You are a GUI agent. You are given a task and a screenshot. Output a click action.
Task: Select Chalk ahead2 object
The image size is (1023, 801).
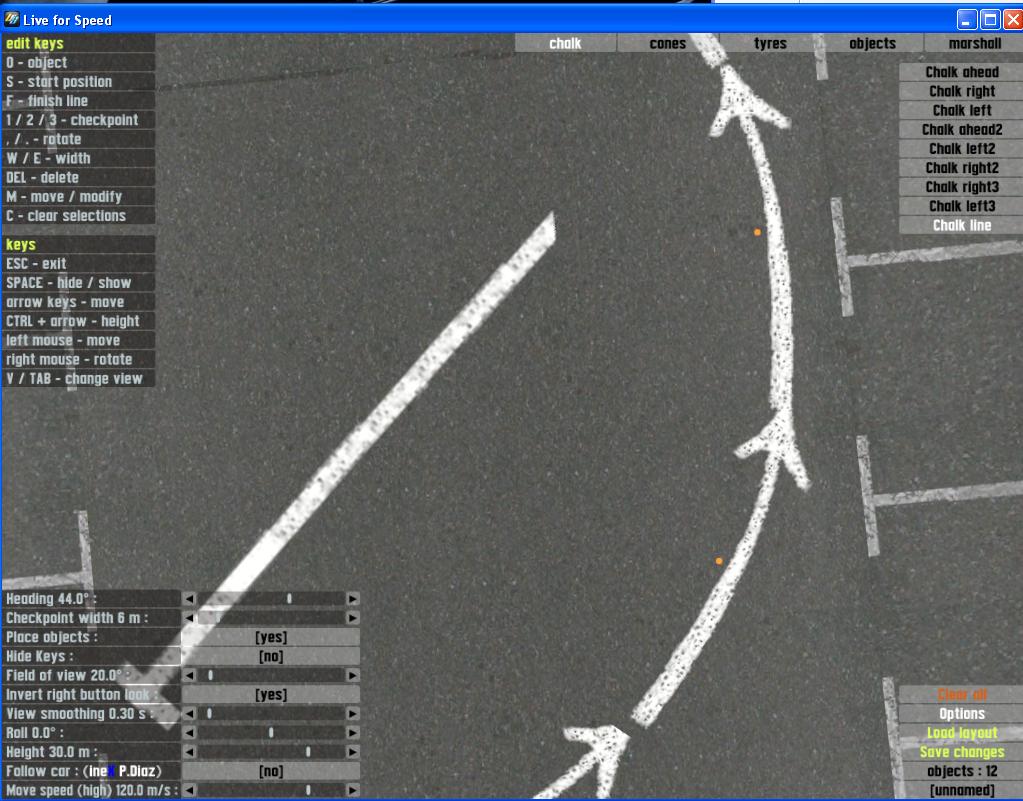(962, 129)
